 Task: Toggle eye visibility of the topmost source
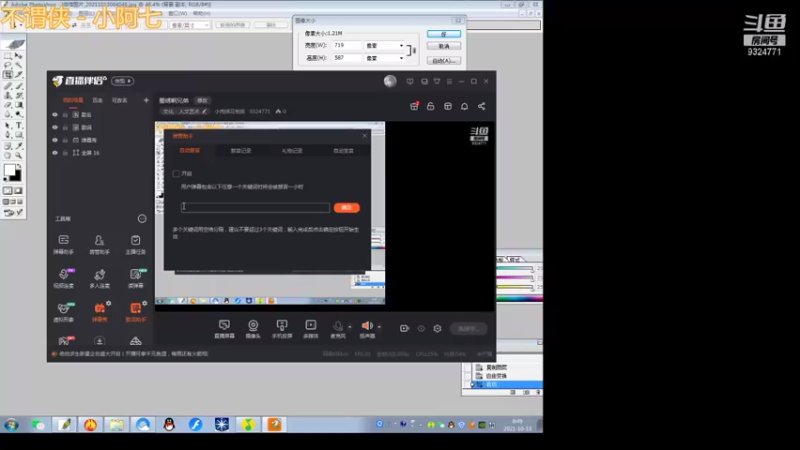pyautogui.click(x=55, y=115)
